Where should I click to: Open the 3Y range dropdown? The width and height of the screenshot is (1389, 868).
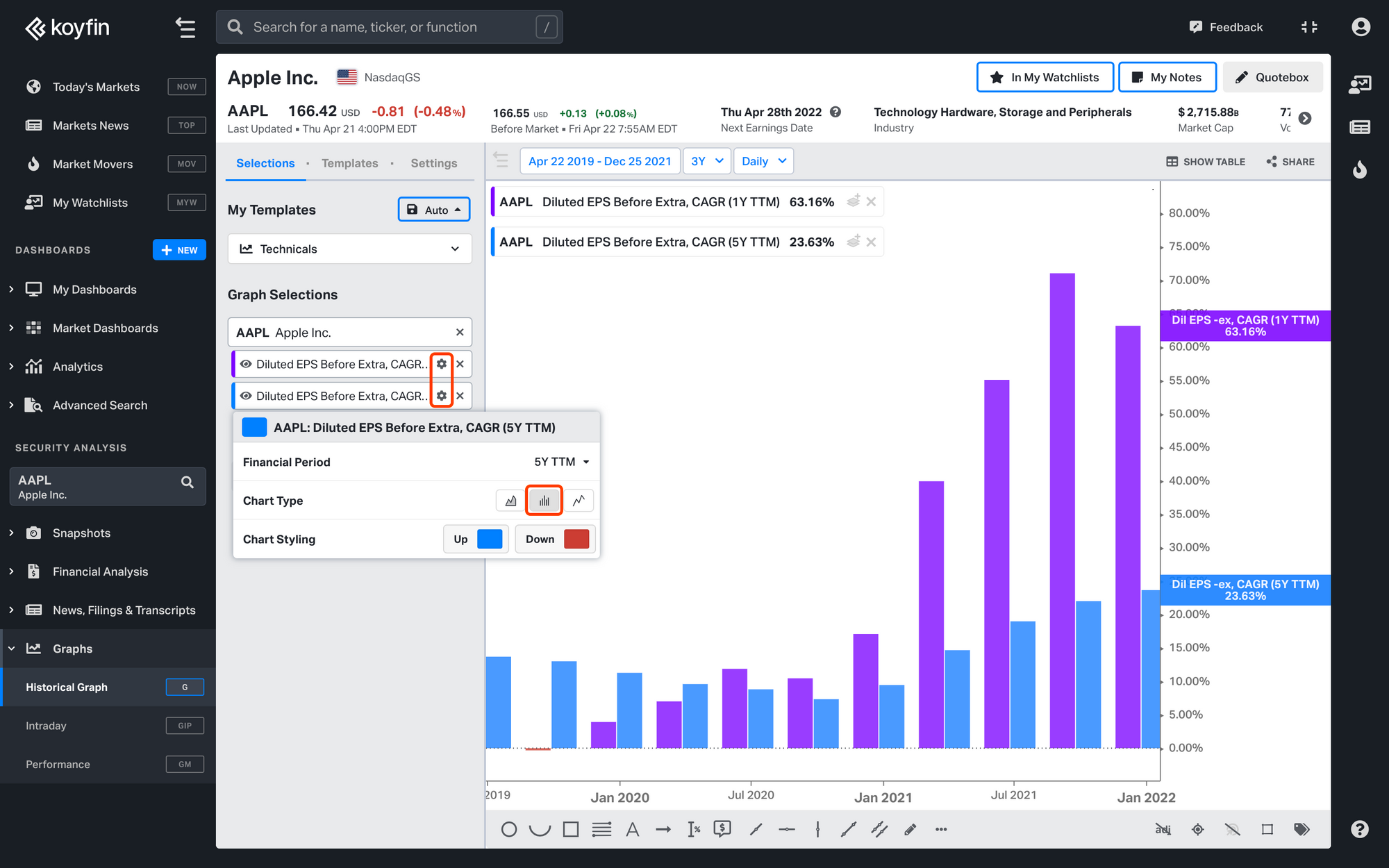[x=707, y=161]
